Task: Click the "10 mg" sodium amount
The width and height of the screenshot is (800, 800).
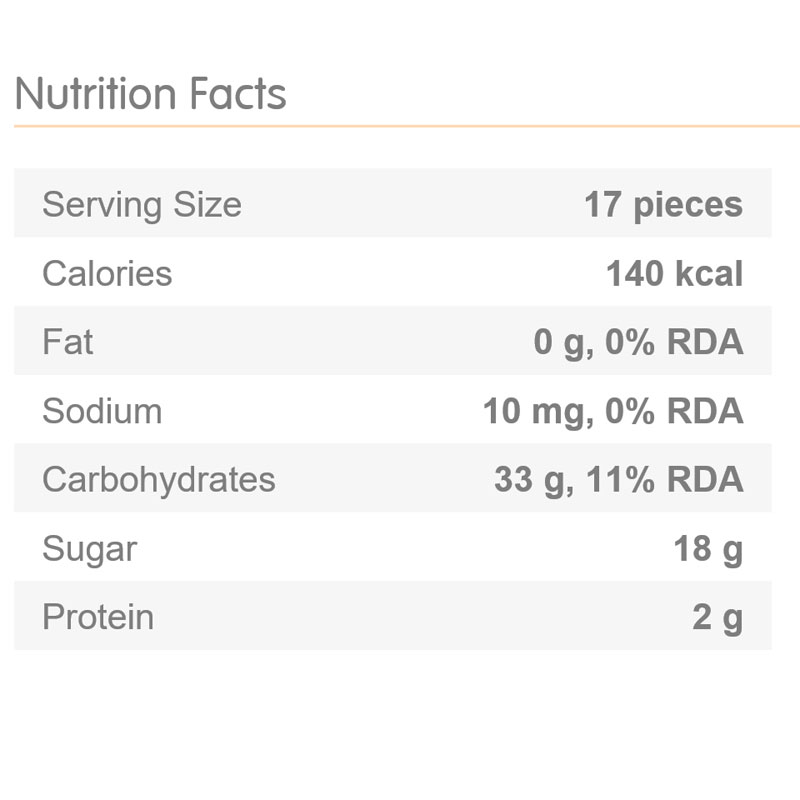Action: [530, 411]
